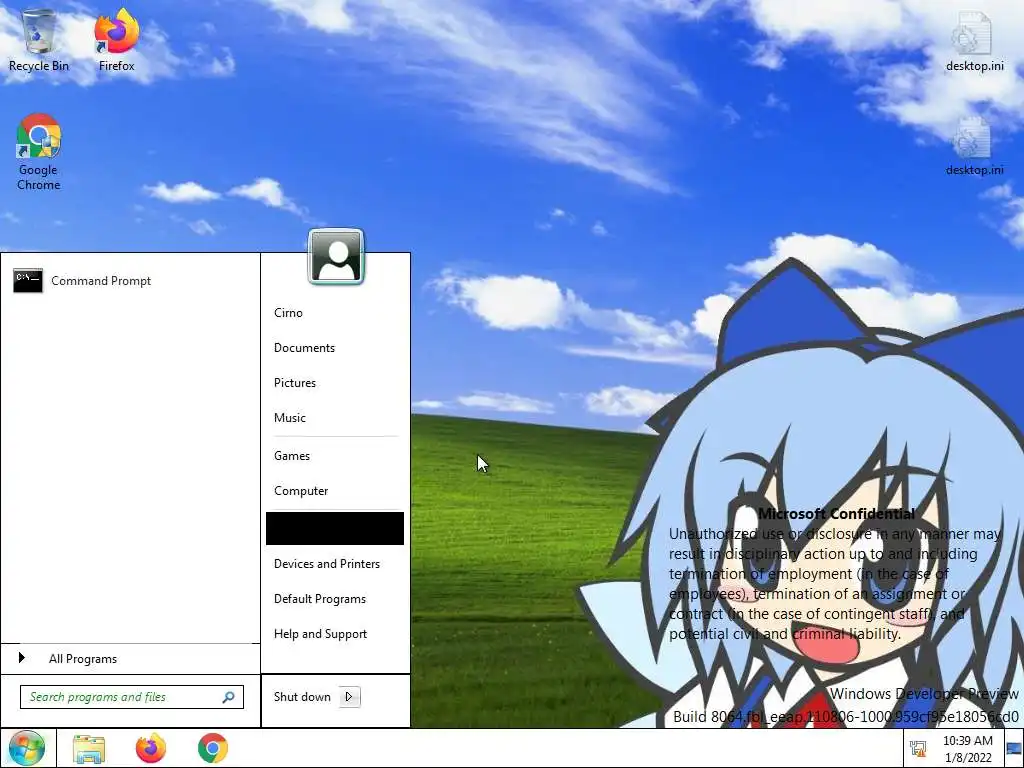
Task: Open Firefox from the taskbar
Action: [x=151, y=748]
